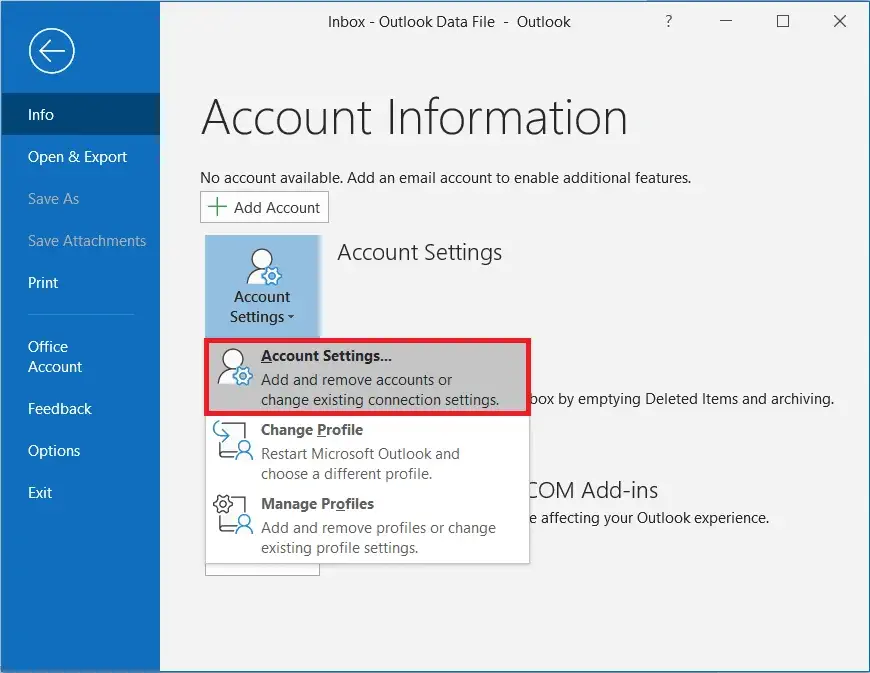Expand the Account Settings dropdown button
870x673 pixels.
pyautogui.click(x=262, y=286)
